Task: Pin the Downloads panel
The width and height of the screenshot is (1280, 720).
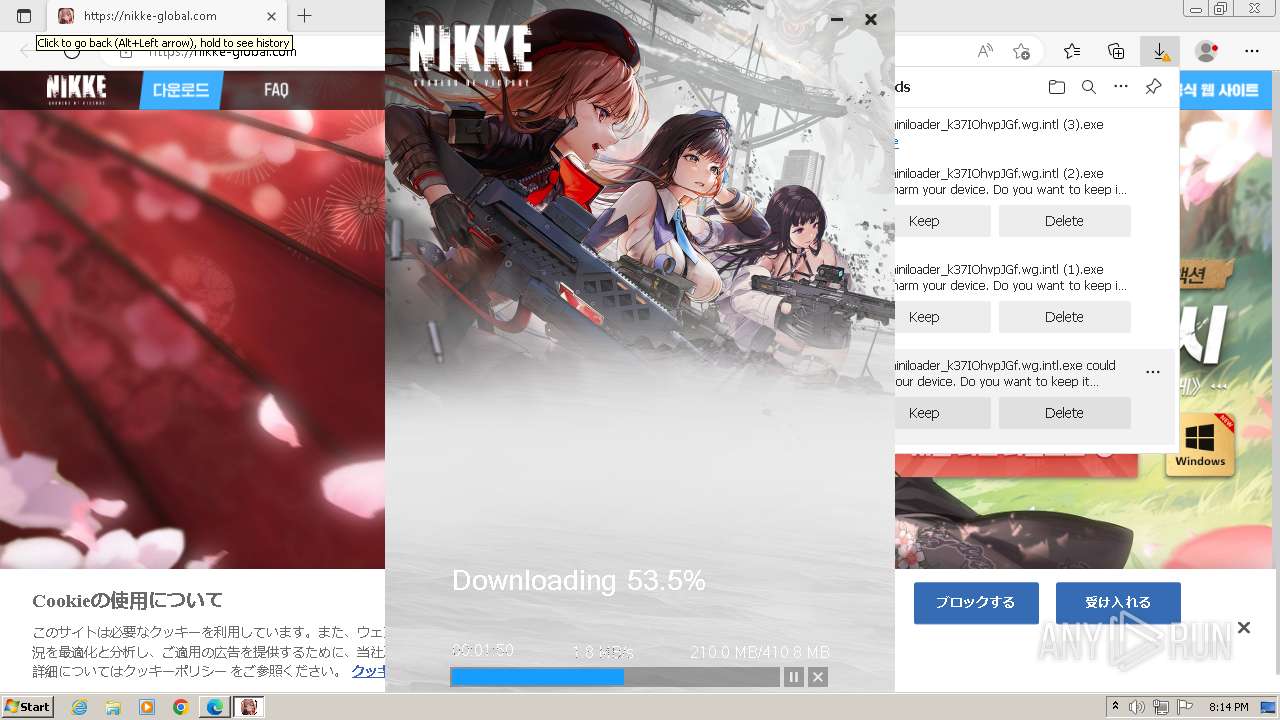Action: (x=1153, y=87)
